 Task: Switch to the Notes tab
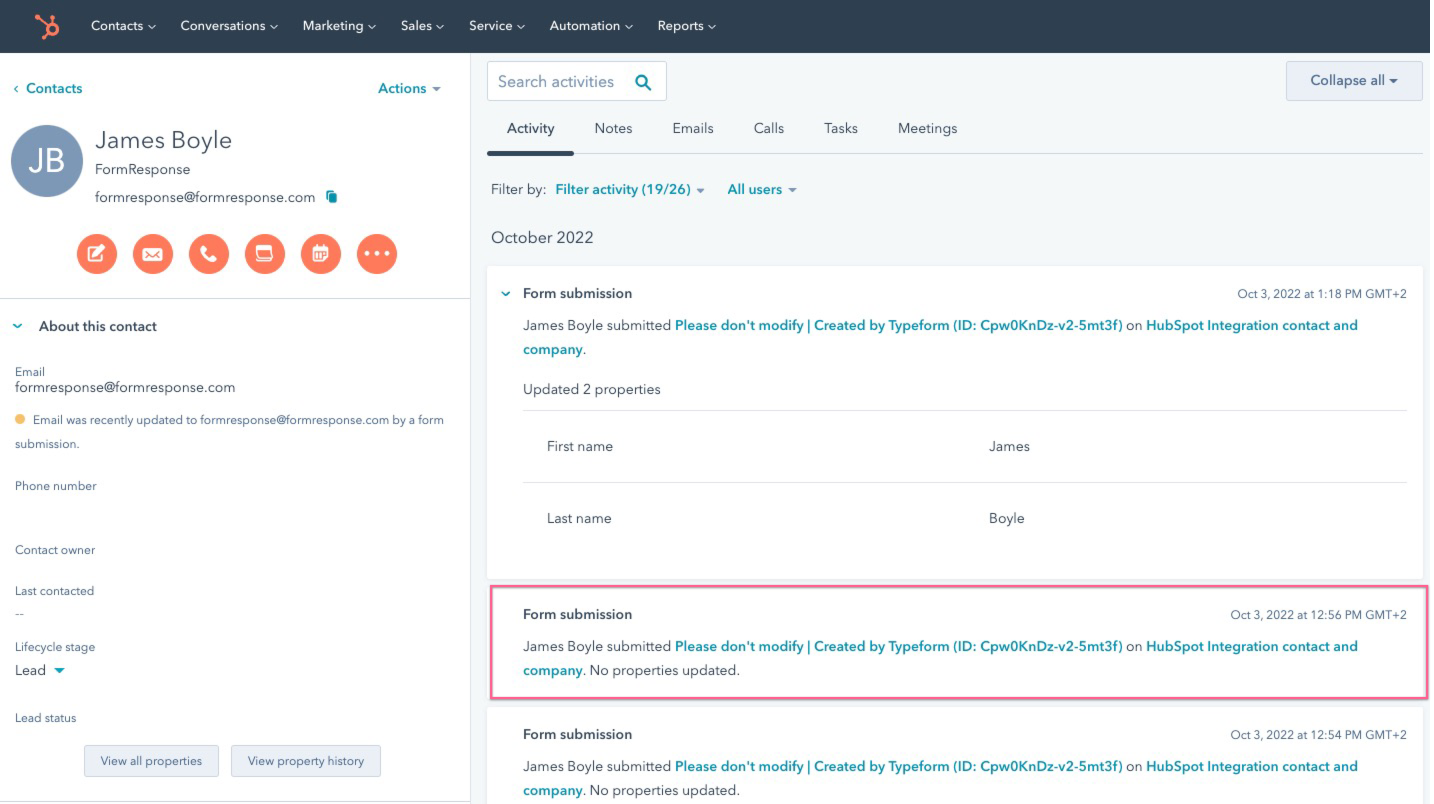tap(613, 128)
